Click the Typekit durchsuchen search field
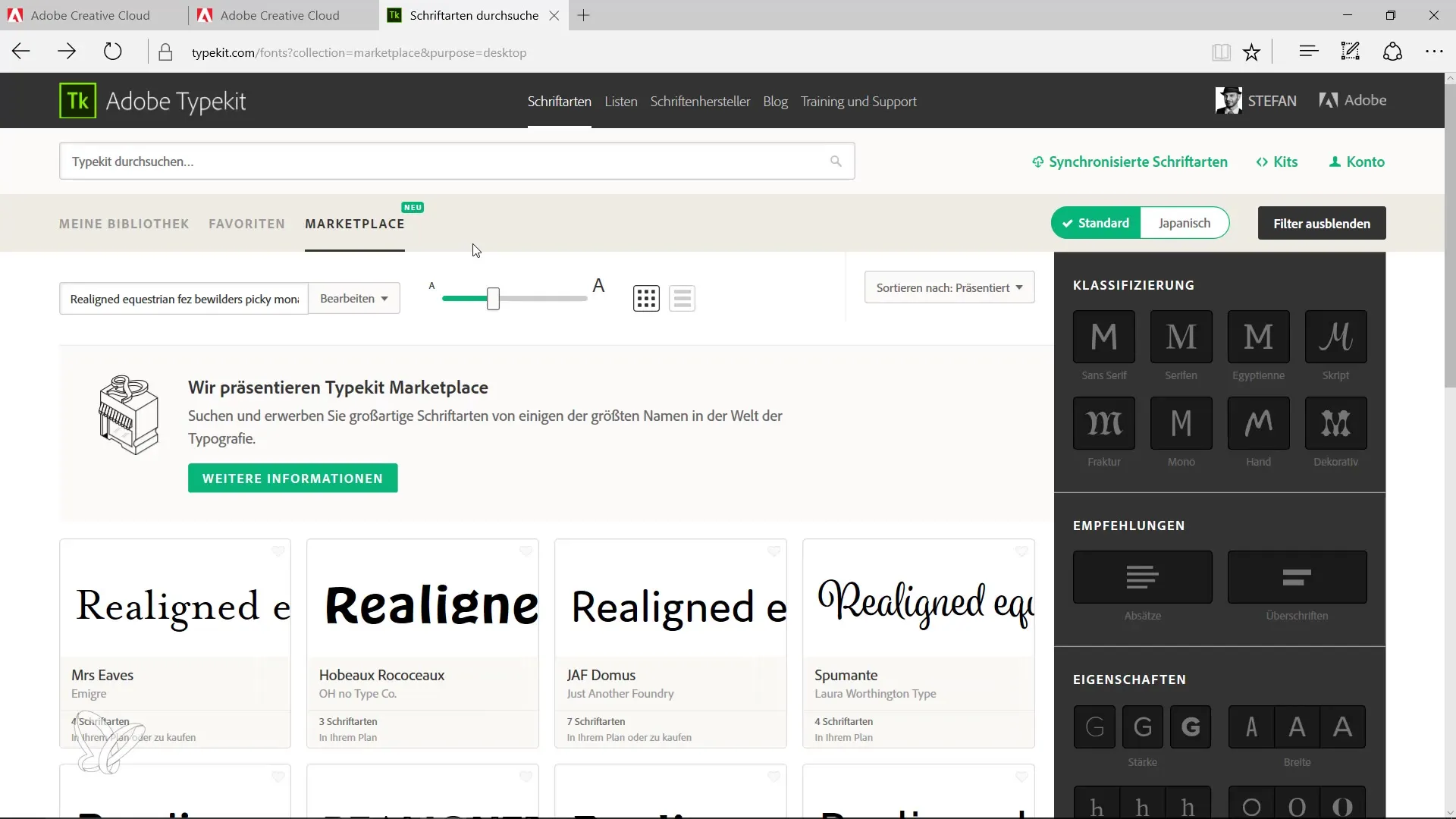This screenshot has width=1456, height=819. pos(457,161)
